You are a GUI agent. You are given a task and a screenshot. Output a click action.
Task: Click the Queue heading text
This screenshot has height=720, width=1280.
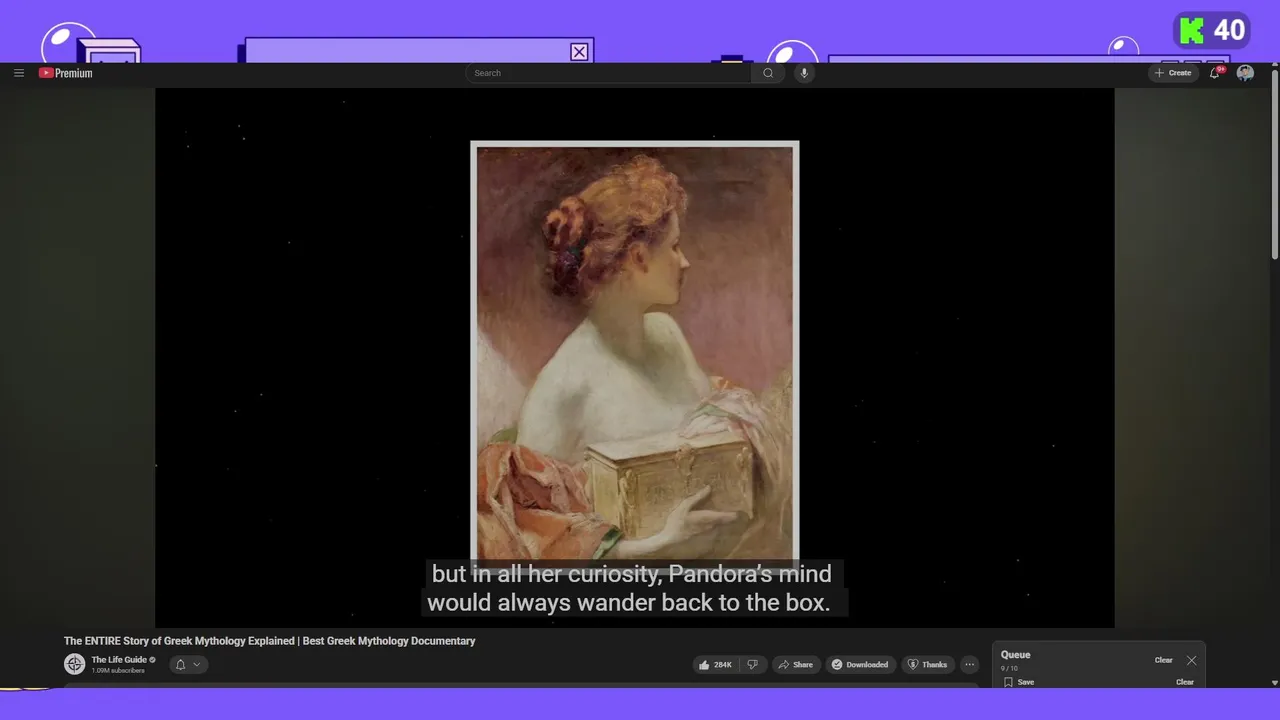click(x=1016, y=655)
